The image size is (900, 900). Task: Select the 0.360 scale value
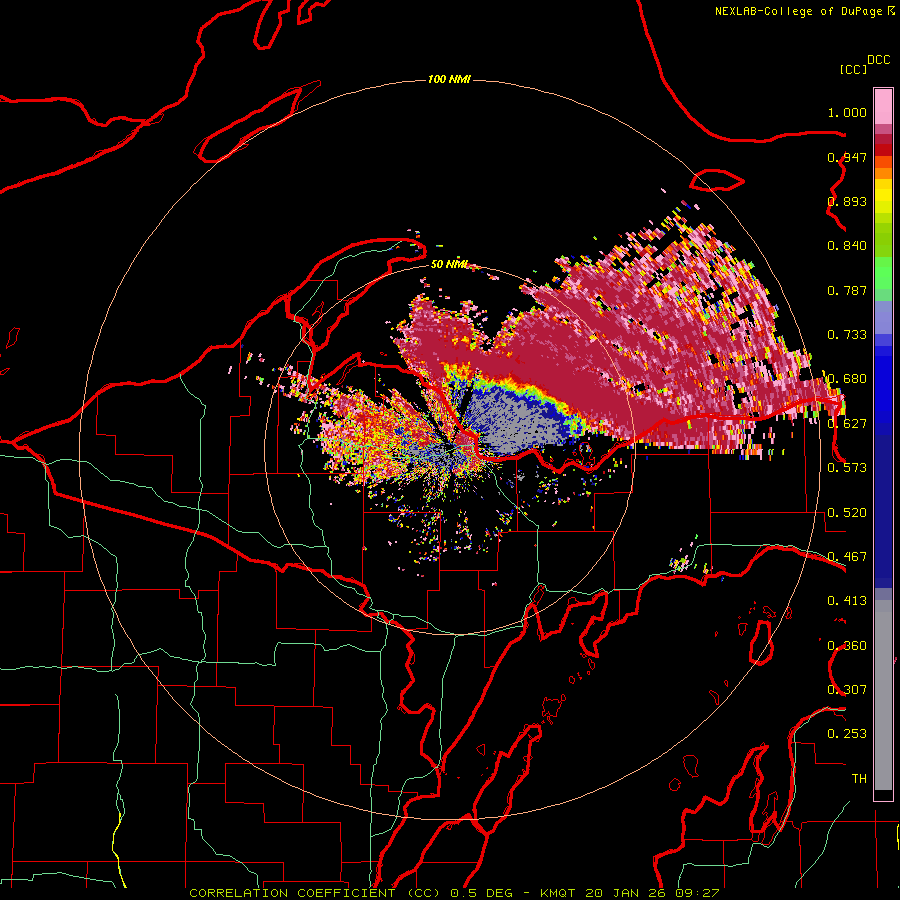847,646
